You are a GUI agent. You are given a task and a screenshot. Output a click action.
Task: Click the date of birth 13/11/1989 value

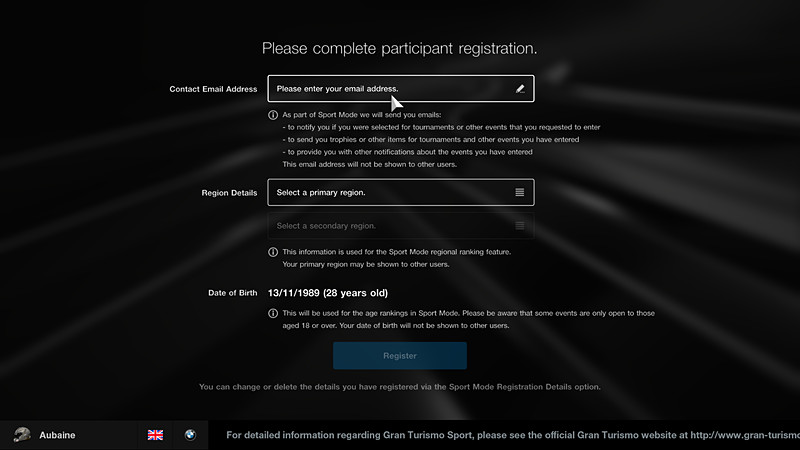click(328, 293)
